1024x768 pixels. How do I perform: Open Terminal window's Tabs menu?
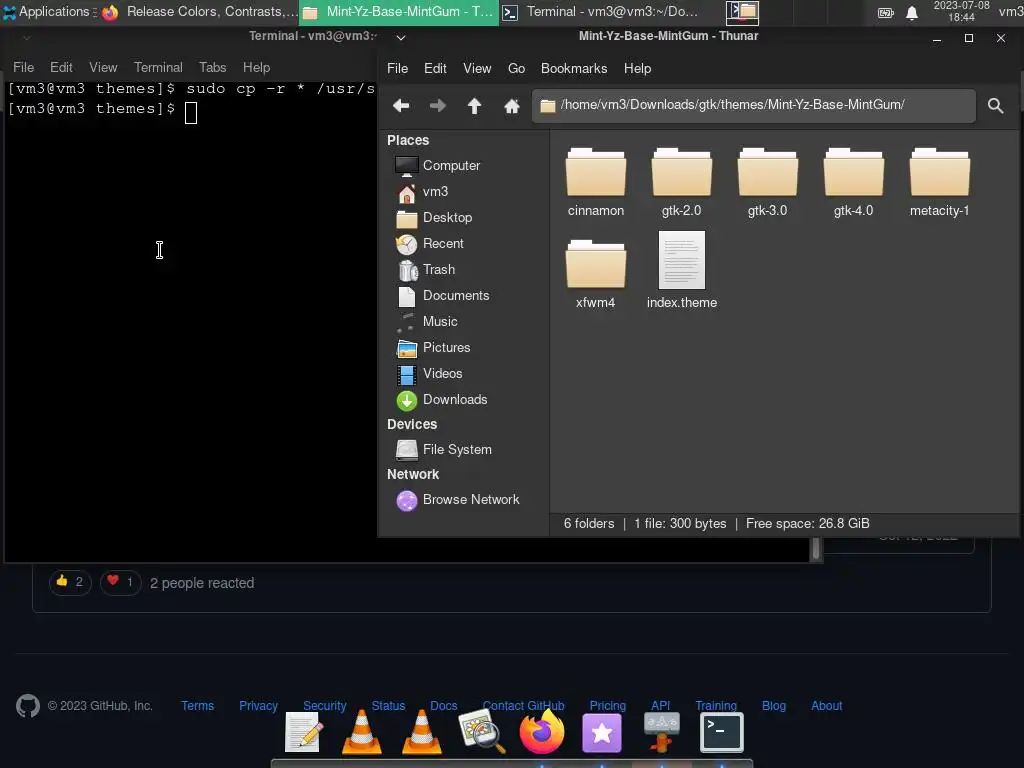click(x=212, y=67)
